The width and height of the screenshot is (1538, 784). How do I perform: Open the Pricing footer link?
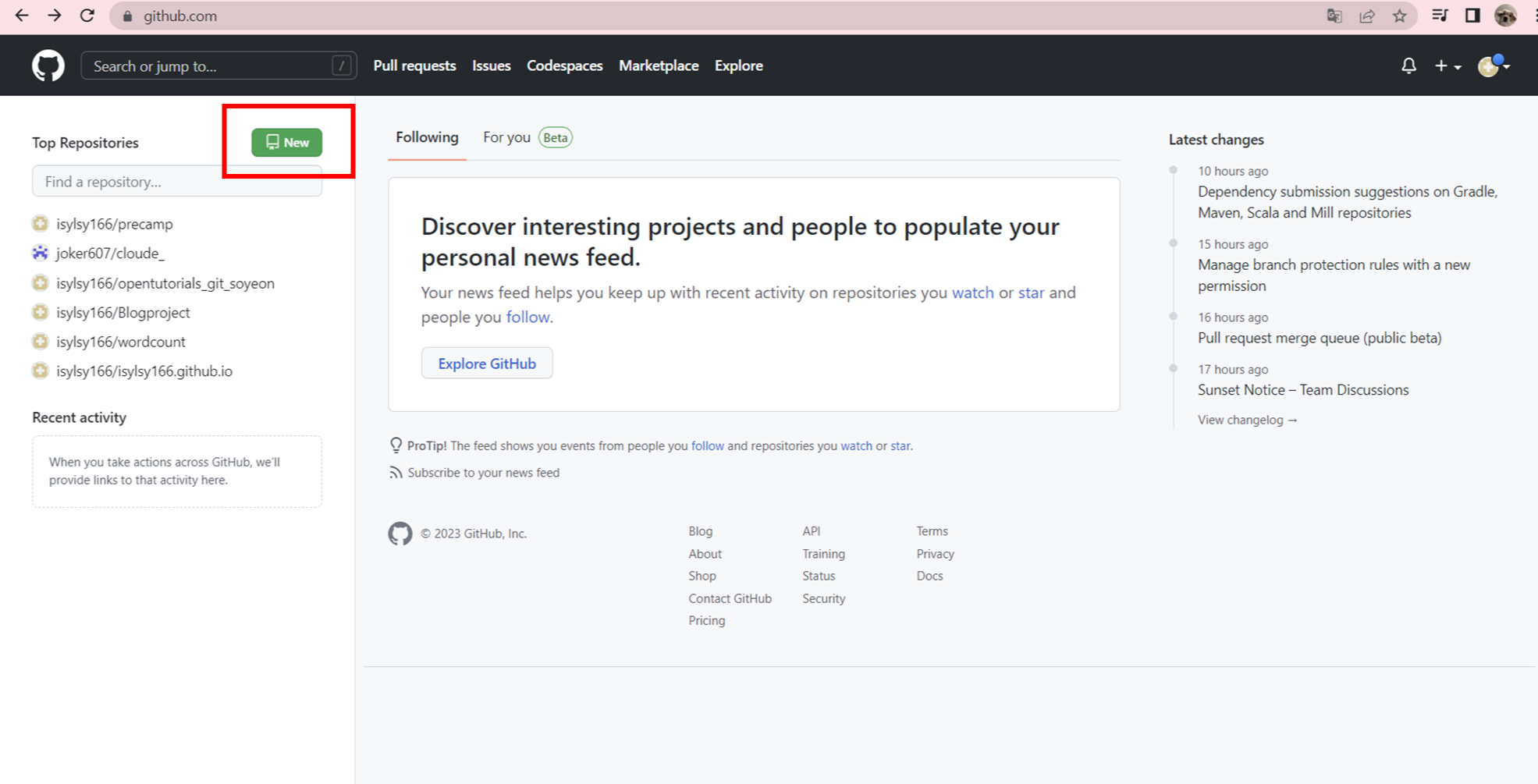(x=706, y=620)
